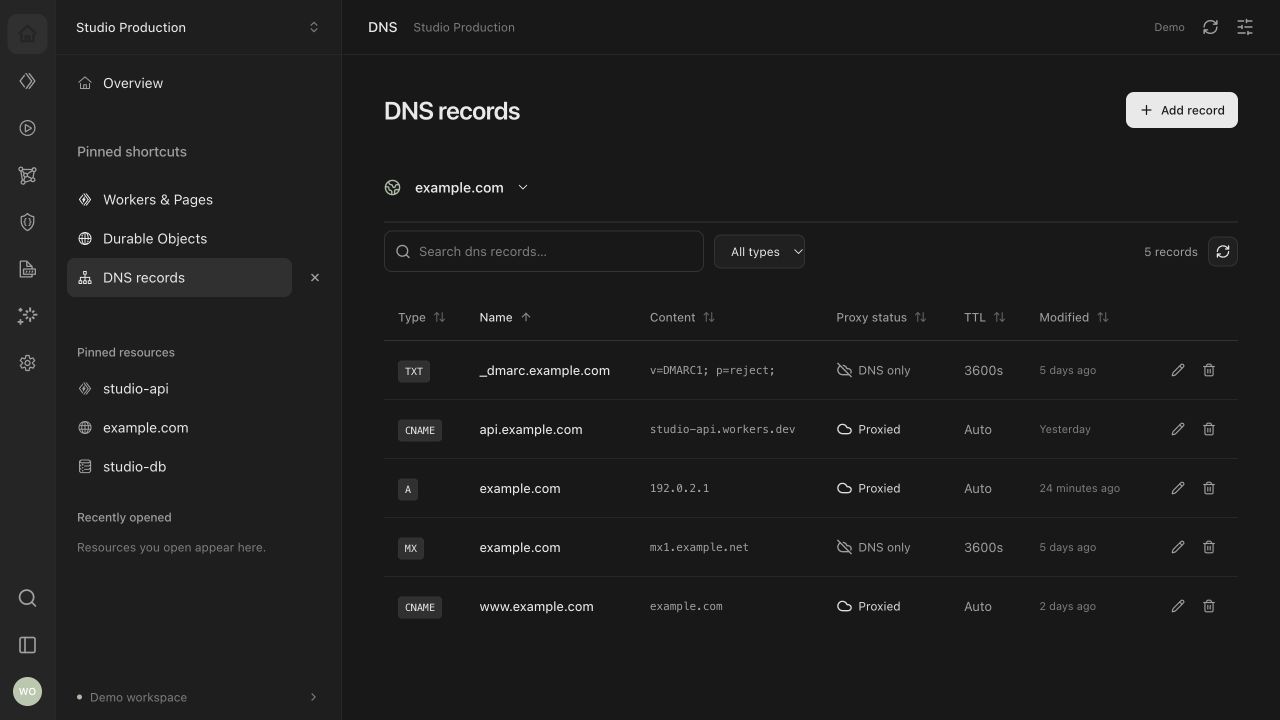Image resolution: width=1280 pixels, height=720 pixels.
Task: Refresh records next to the 5 records count
Action: tap(1223, 251)
